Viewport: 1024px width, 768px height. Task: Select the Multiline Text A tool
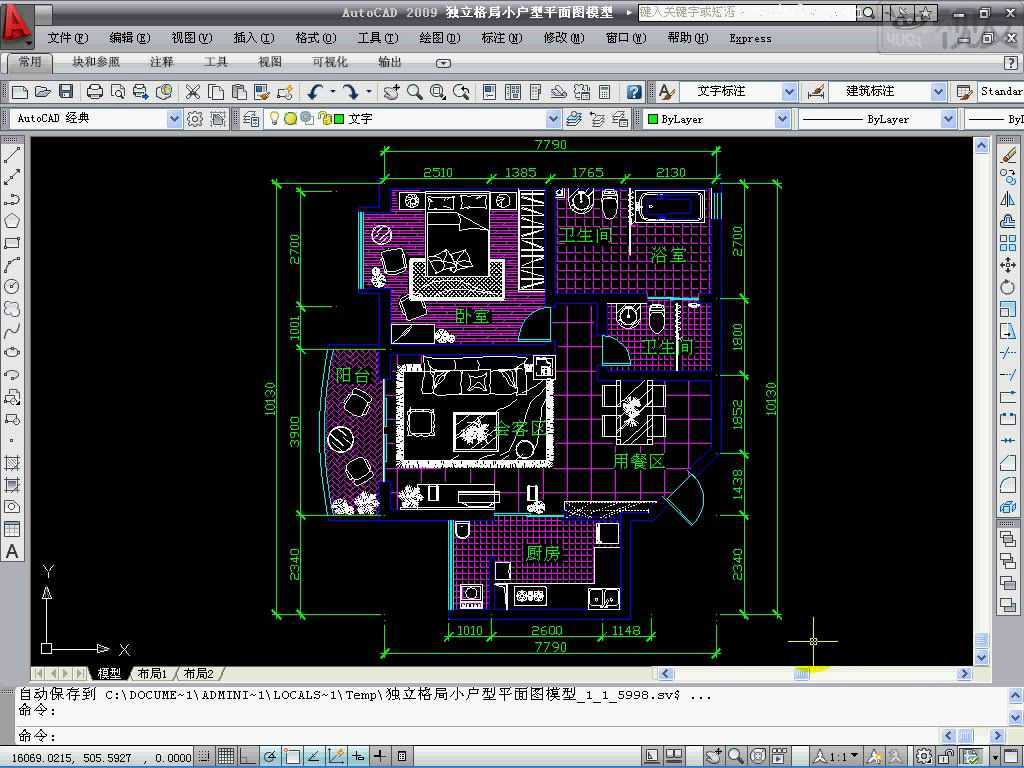click(x=12, y=551)
